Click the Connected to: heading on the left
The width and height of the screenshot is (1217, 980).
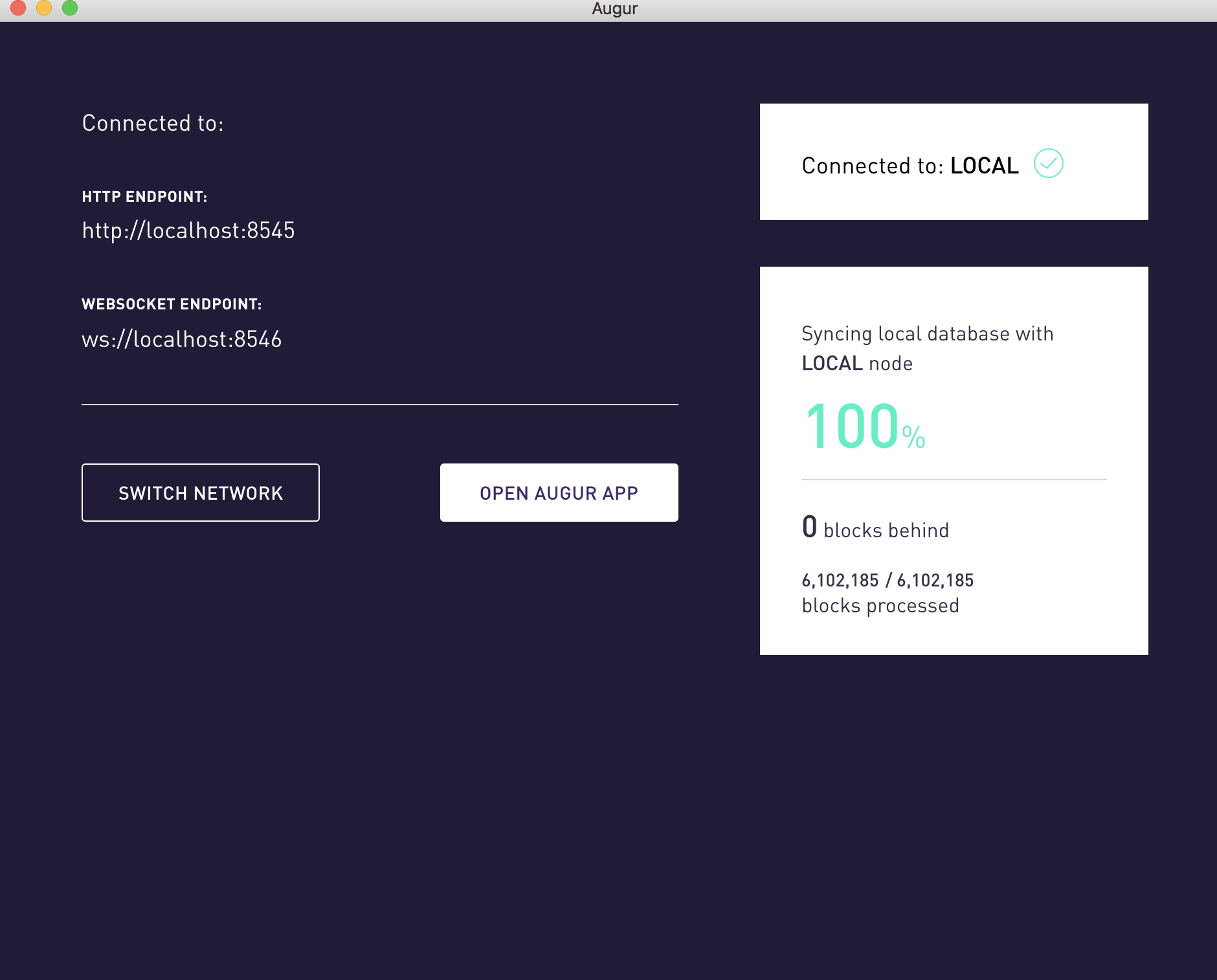pyautogui.click(x=153, y=123)
